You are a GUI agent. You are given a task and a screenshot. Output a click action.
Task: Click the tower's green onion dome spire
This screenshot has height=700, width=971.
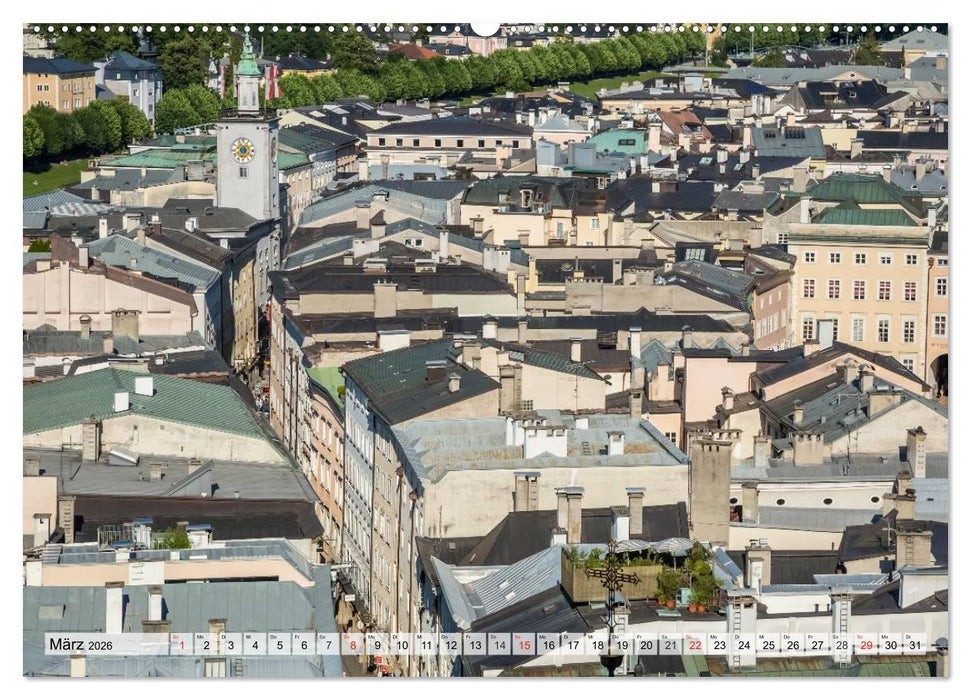(x=248, y=68)
